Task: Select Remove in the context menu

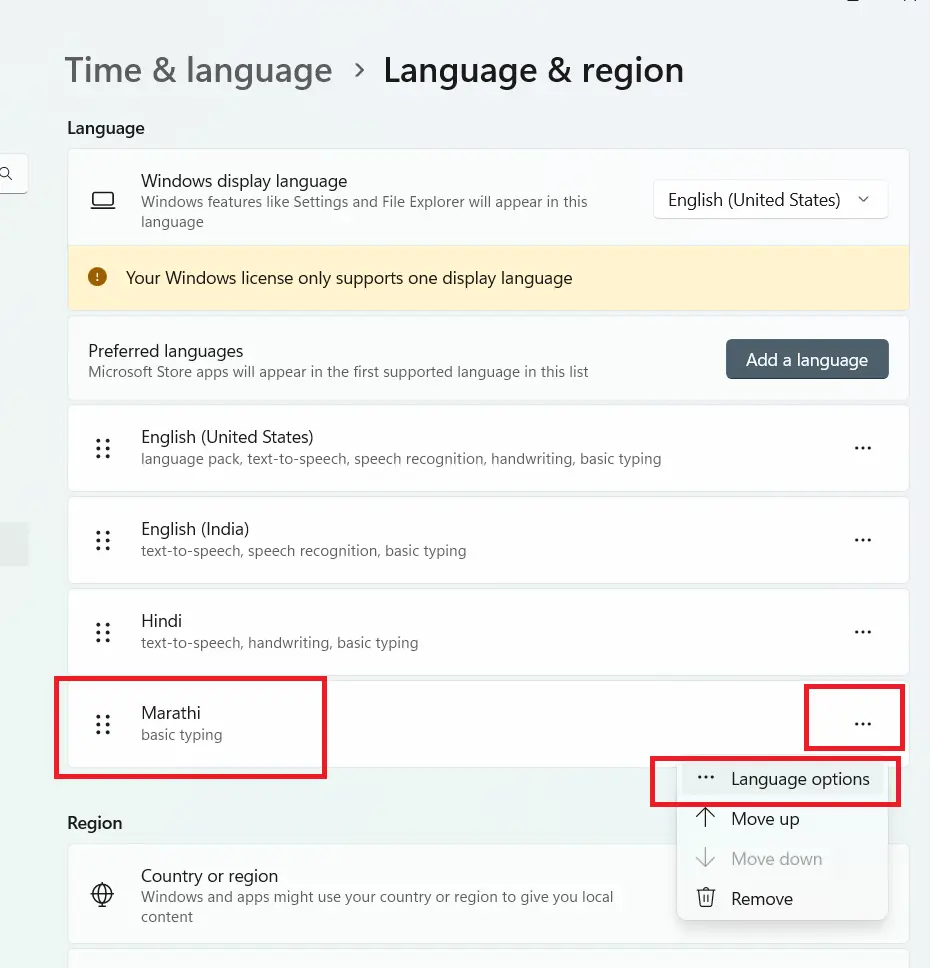Action: click(761, 899)
